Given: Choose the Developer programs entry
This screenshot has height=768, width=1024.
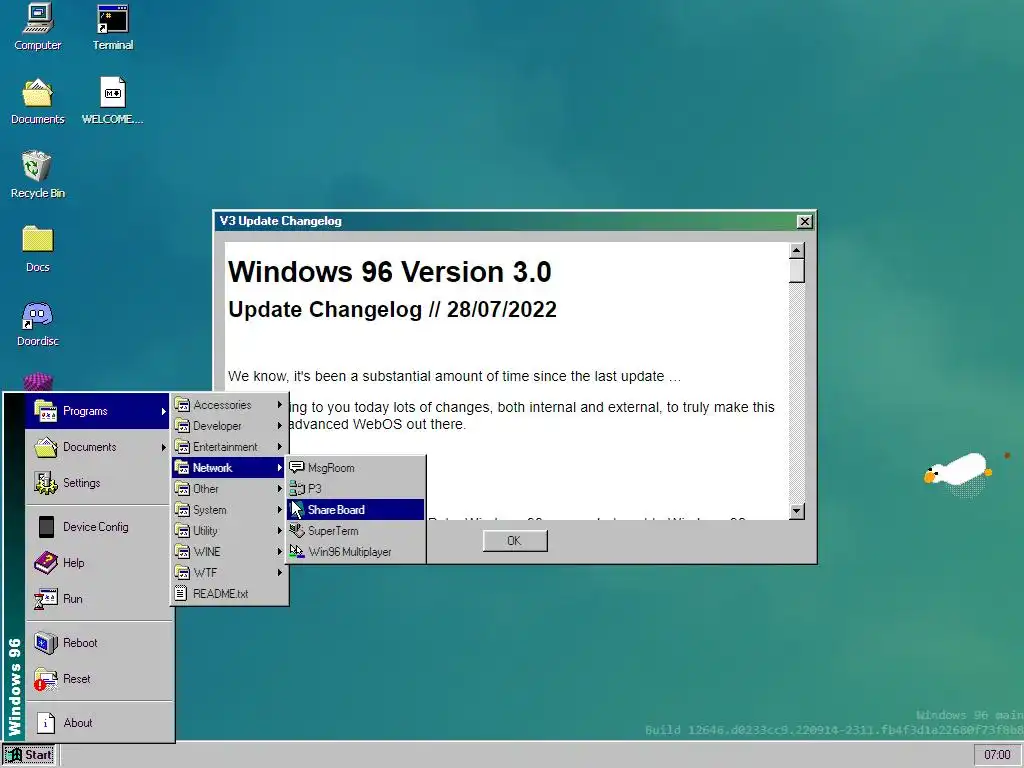Looking at the screenshot, I should coord(229,426).
